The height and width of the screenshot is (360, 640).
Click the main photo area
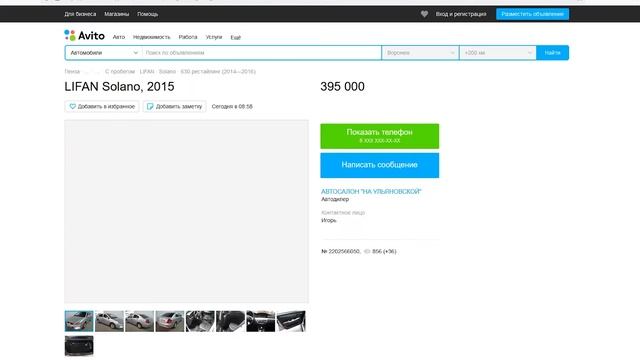(x=187, y=211)
